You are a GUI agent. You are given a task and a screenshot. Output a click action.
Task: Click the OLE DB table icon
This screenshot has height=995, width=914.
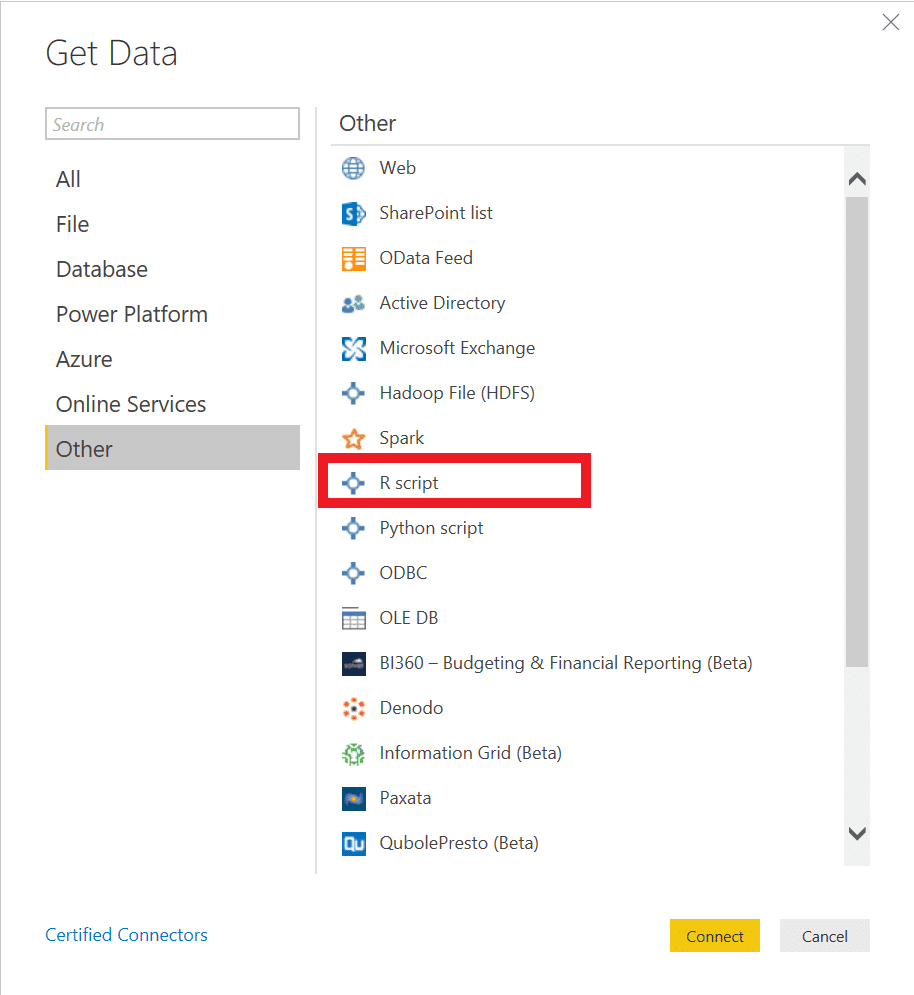(x=354, y=618)
